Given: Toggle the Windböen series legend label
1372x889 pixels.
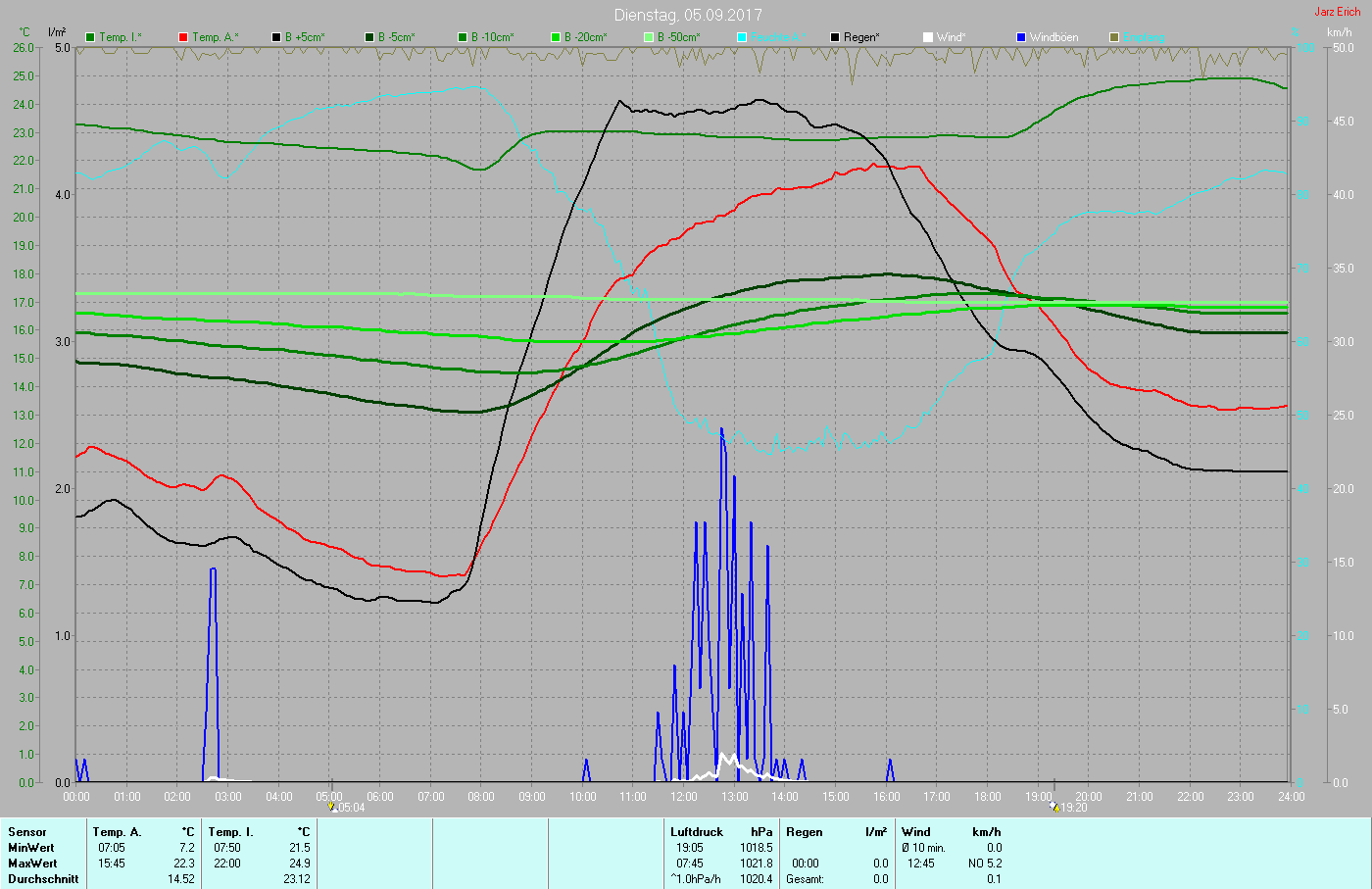Looking at the screenshot, I should 1053,37.
